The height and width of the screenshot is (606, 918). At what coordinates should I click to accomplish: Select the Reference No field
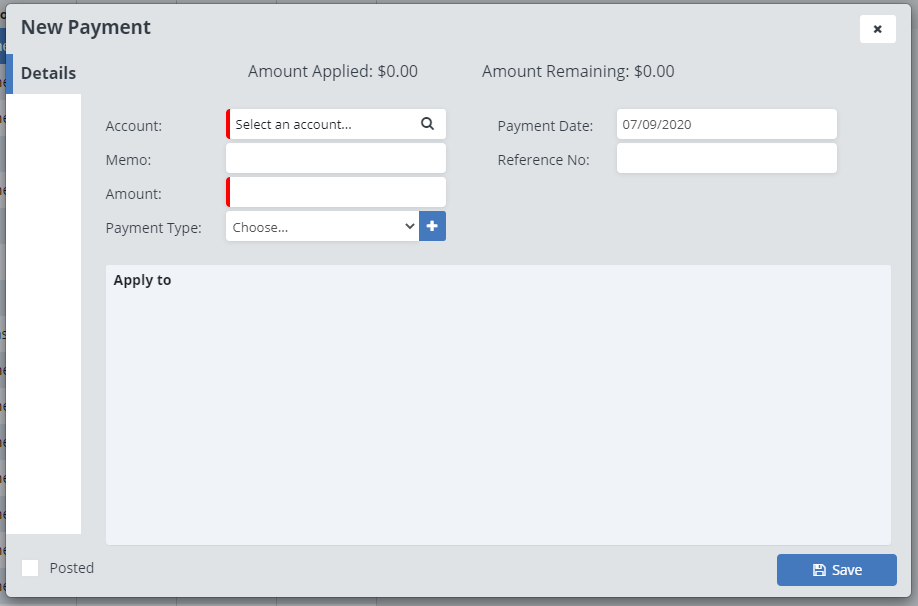tap(727, 158)
